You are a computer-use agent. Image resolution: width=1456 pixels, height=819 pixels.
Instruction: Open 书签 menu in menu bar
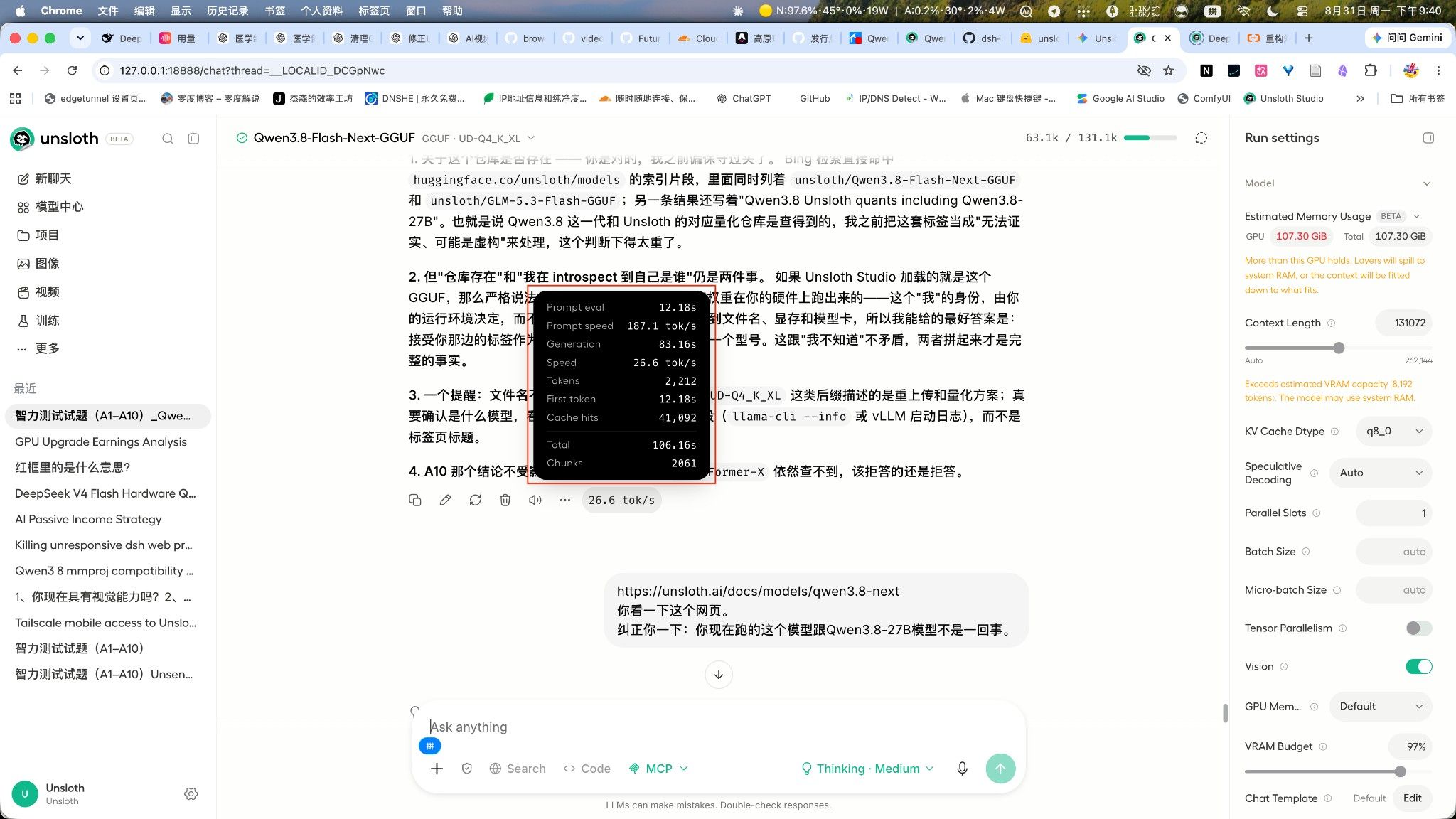275,11
